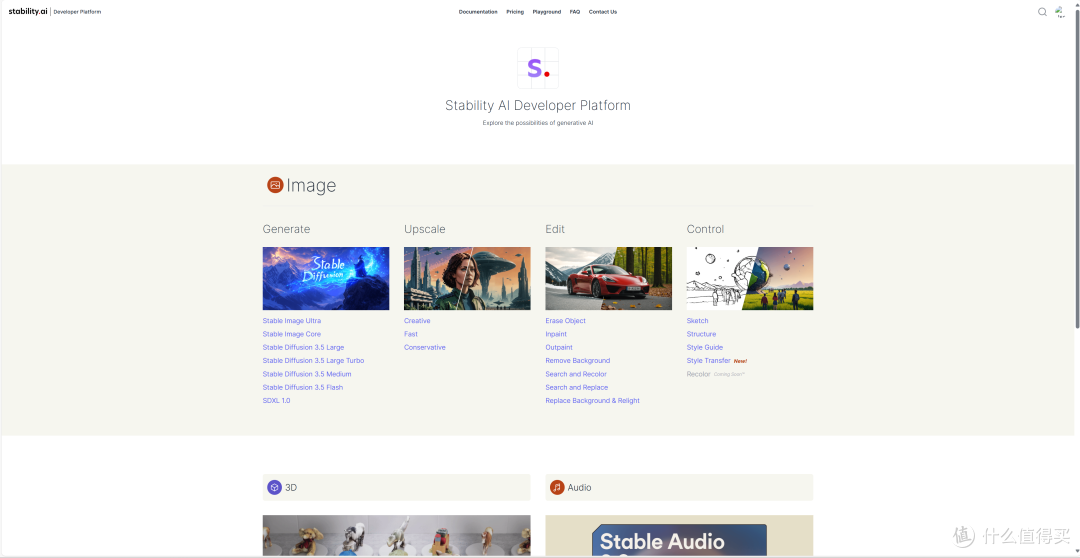Open the Search and Replace link

tap(577, 387)
